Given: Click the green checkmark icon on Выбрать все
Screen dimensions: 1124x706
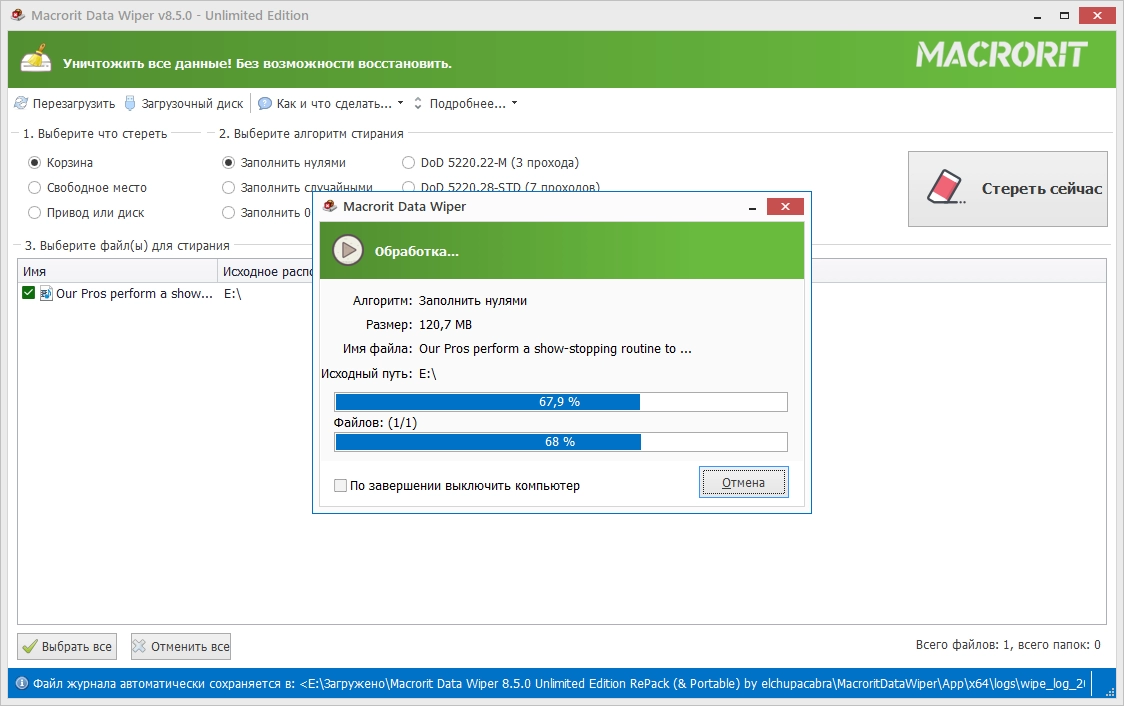Looking at the screenshot, I should 29,647.
